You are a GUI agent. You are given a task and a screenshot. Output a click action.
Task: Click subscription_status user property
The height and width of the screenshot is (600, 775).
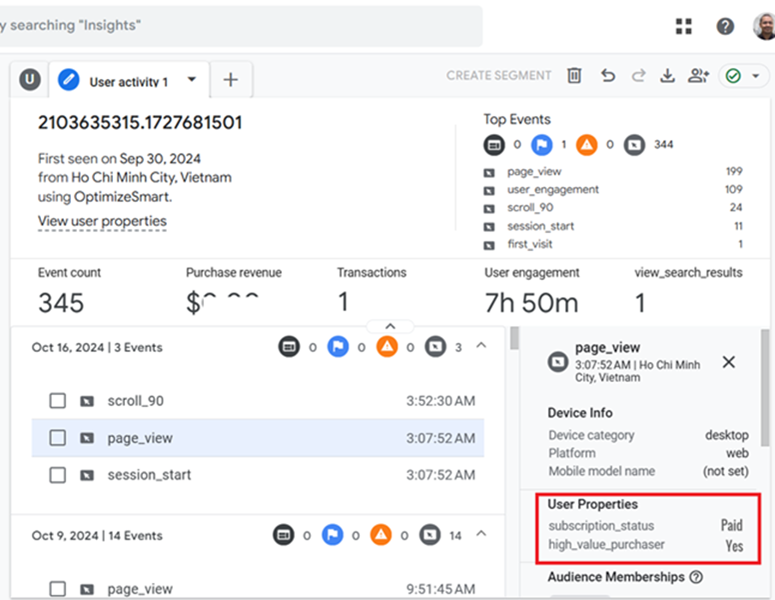601,526
